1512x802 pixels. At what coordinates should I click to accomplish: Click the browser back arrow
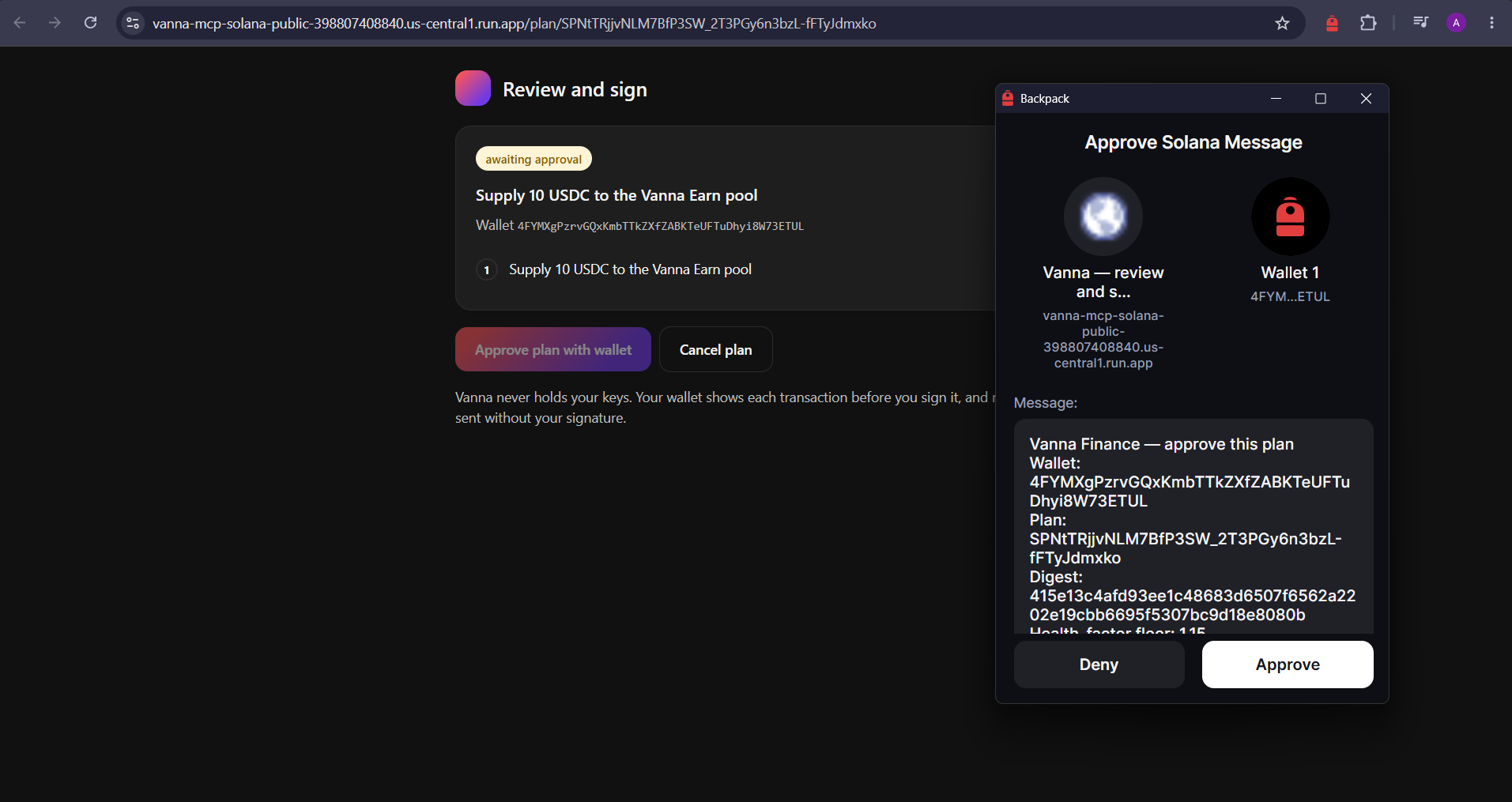pyautogui.click(x=20, y=23)
